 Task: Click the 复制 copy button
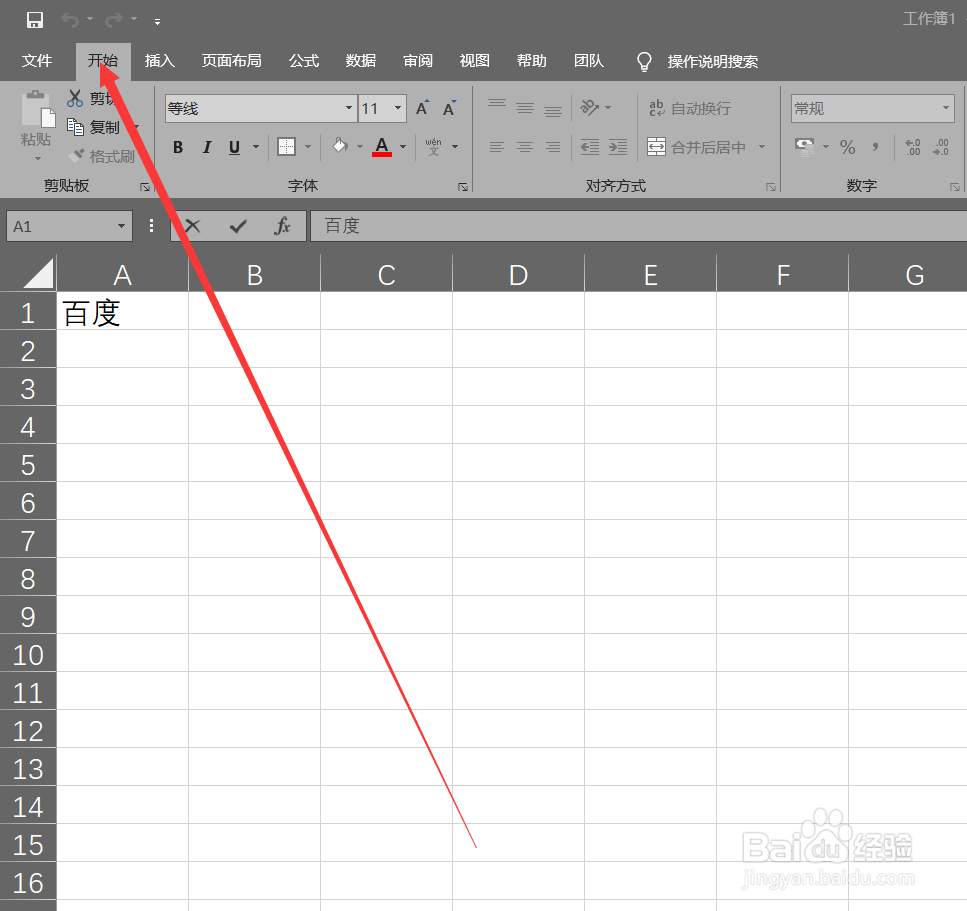(x=93, y=127)
